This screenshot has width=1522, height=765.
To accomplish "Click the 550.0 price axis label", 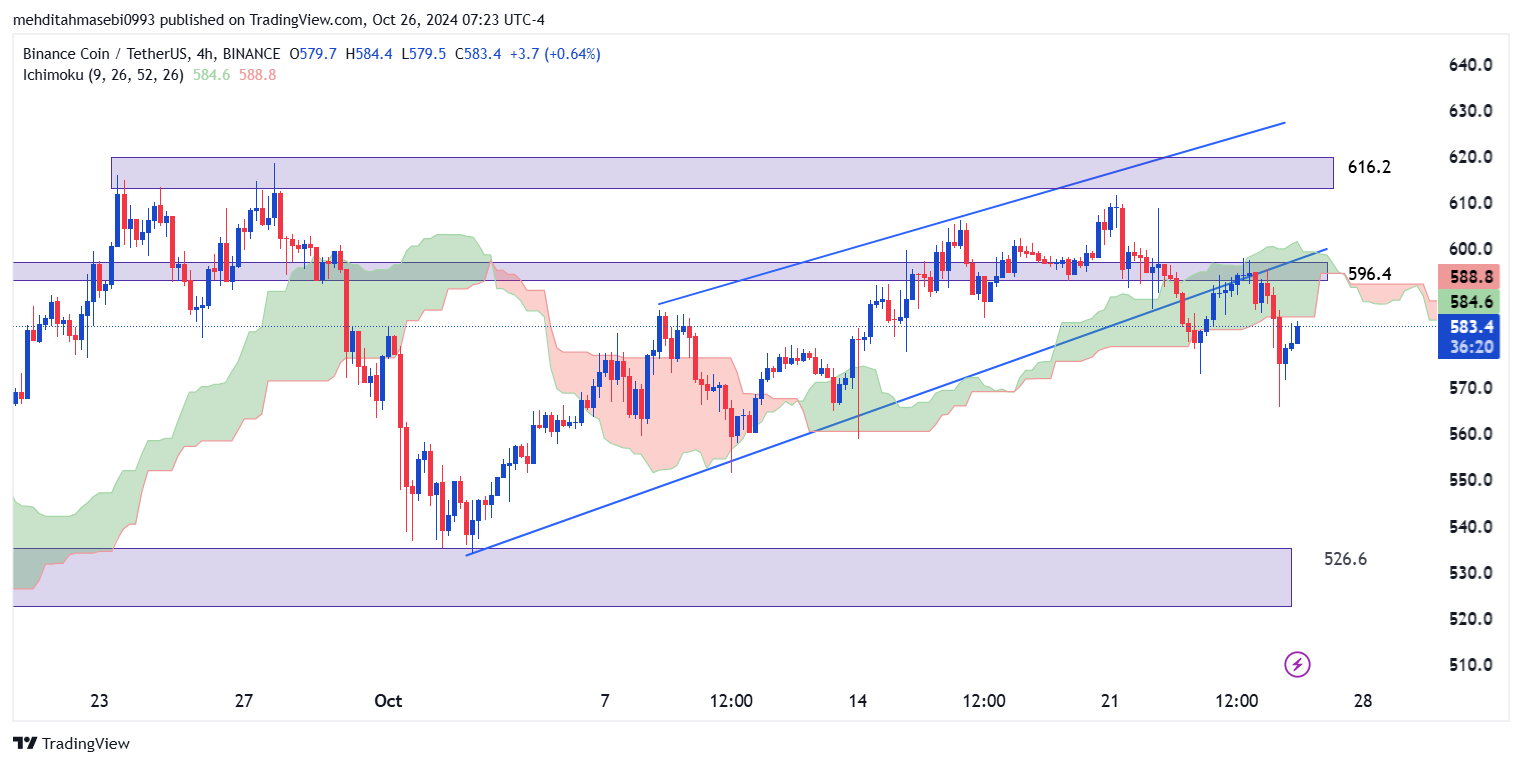I will pos(1470,480).
